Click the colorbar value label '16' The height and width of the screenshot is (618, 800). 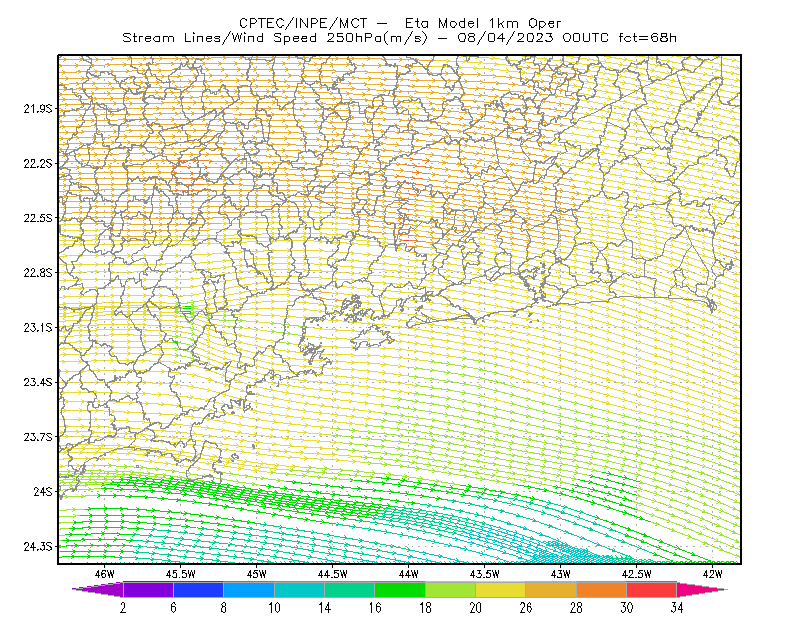375,608
